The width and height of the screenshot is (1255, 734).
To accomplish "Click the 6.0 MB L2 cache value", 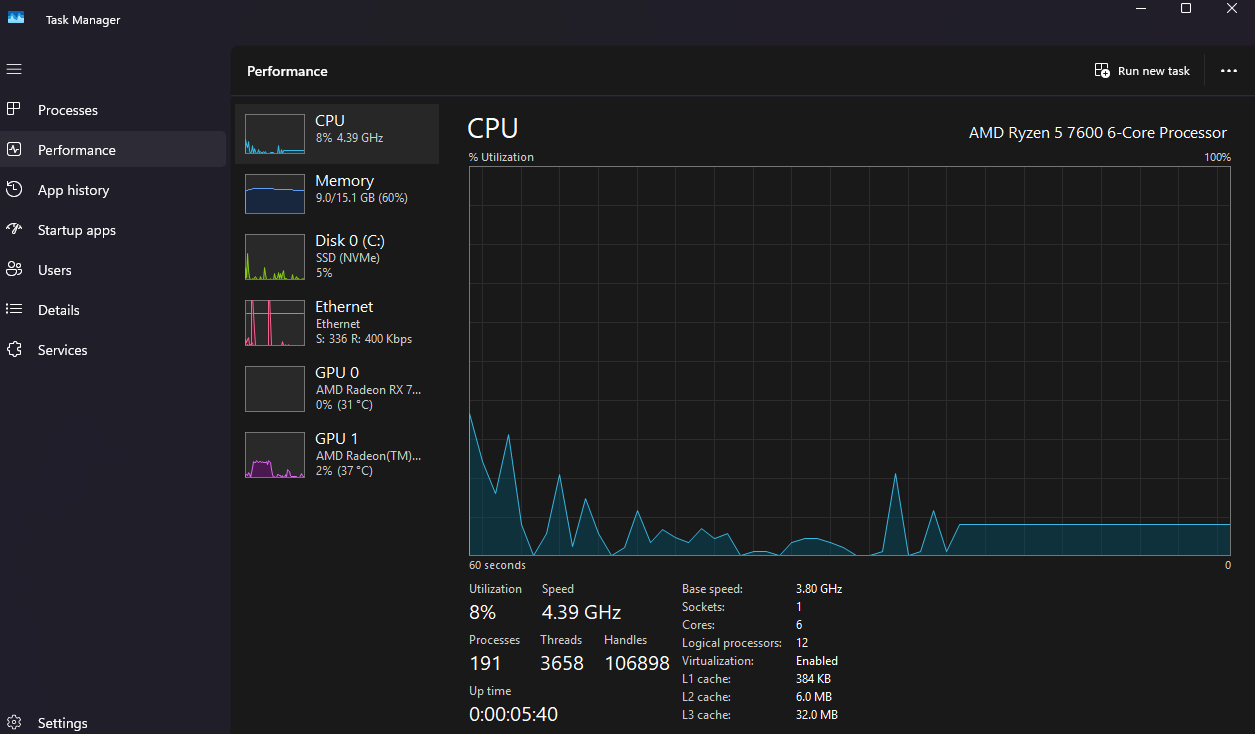I will point(814,697).
